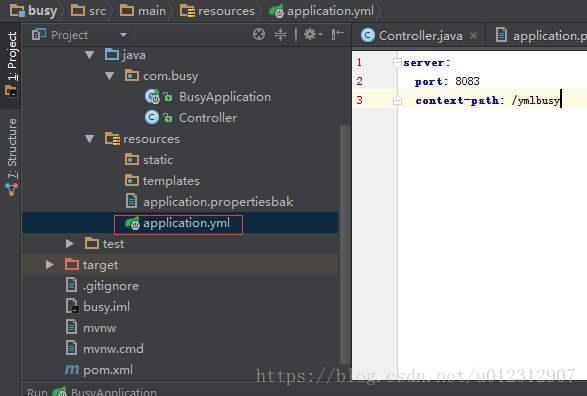Expand the target folder arrow
This screenshot has width=587, height=396.
(x=49, y=265)
